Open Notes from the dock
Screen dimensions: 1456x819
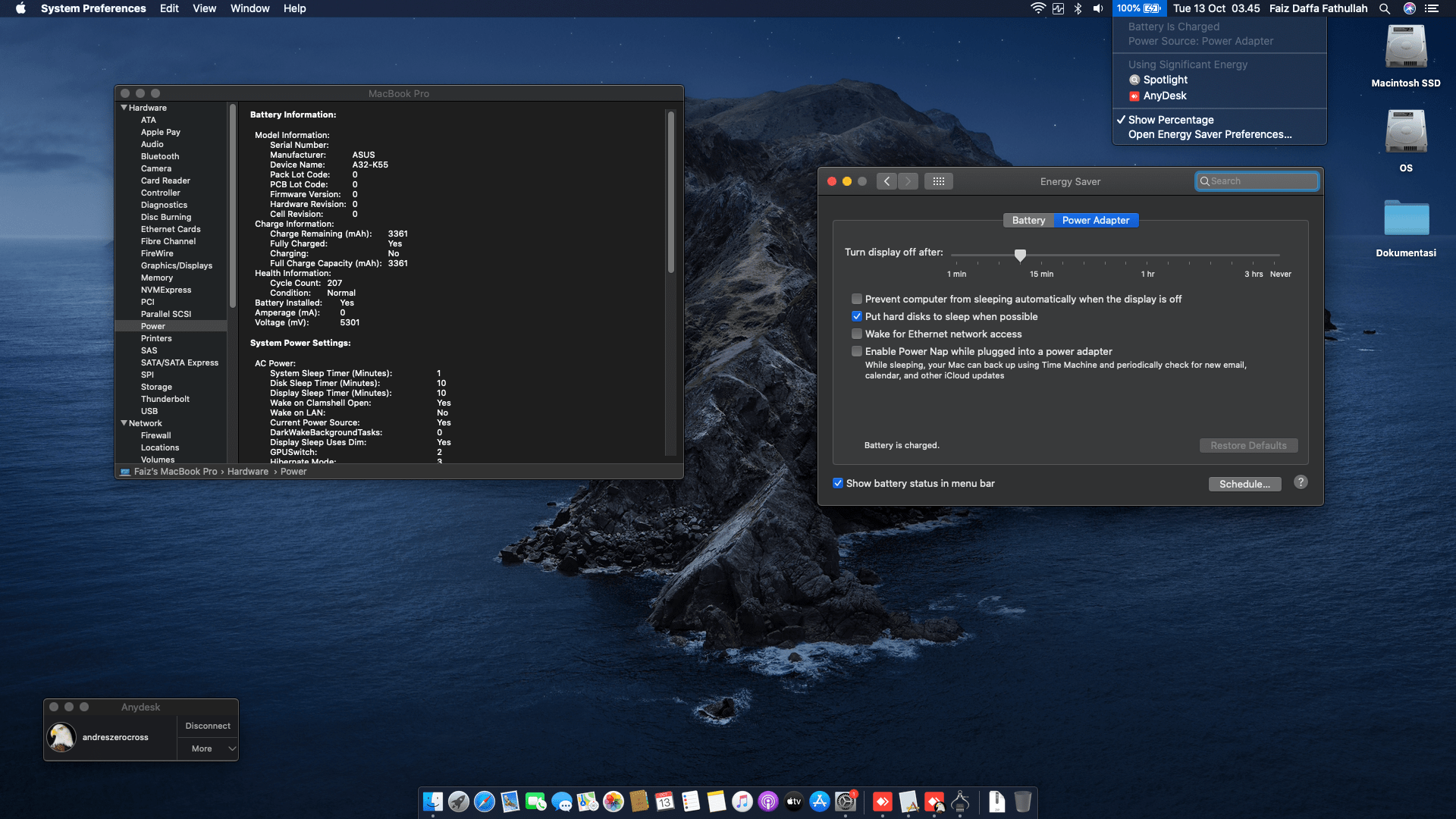click(x=717, y=802)
